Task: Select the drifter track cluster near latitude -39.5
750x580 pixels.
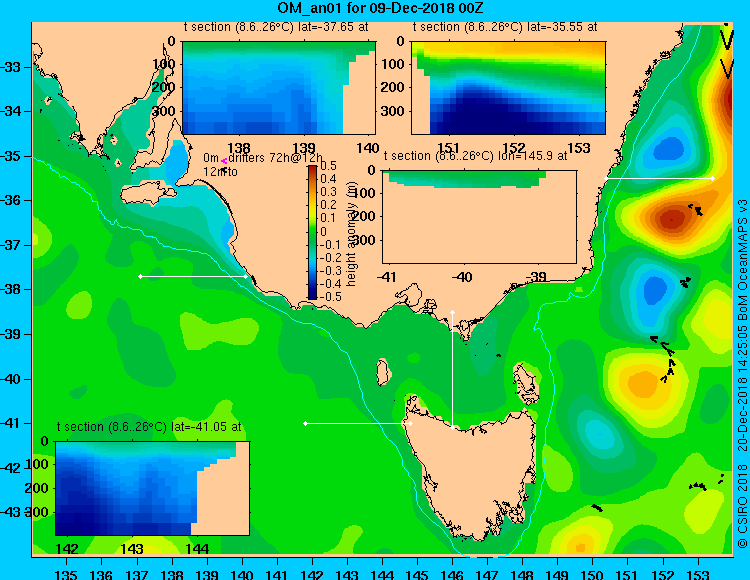Action: [x=665, y=357]
